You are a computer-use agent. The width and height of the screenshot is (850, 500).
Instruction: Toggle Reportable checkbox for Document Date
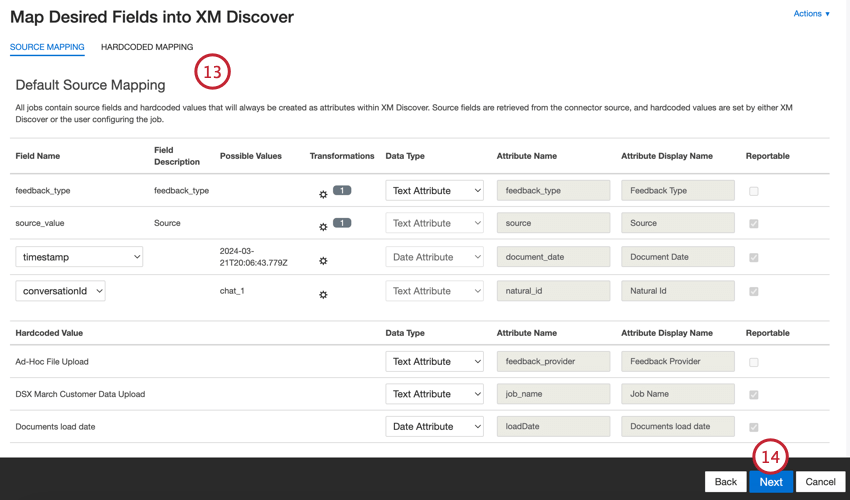[754, 258]
